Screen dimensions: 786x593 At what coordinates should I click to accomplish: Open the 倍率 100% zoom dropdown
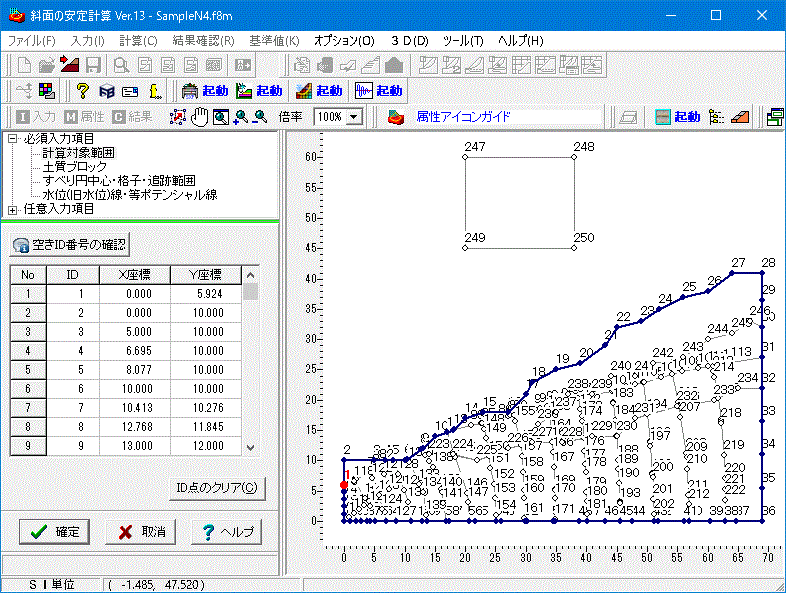[x=354, y=117]
